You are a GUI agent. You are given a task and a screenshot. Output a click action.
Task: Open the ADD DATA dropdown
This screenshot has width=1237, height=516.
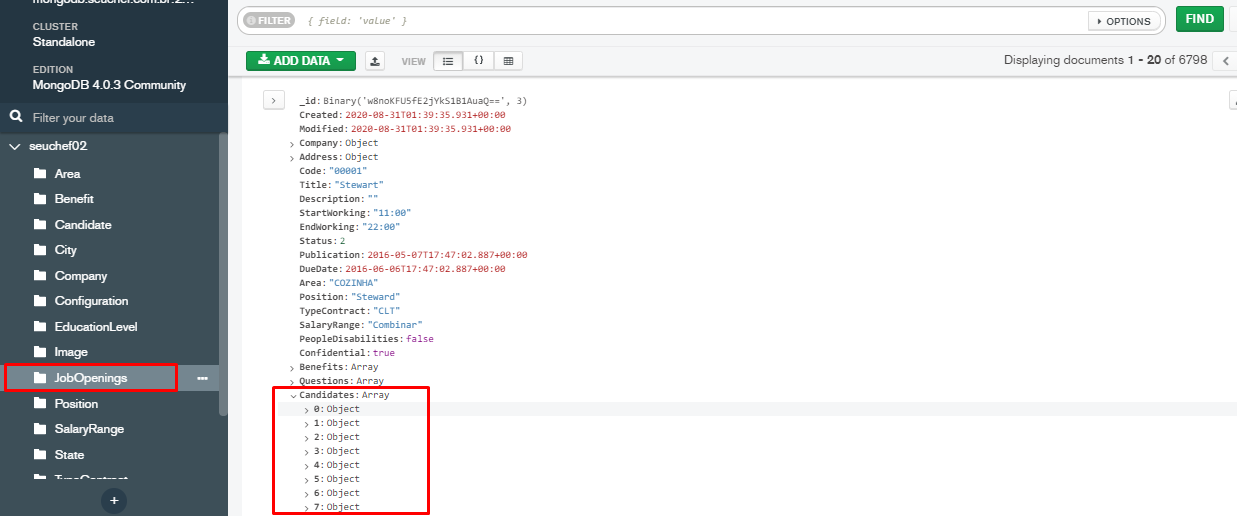(300, 61)
